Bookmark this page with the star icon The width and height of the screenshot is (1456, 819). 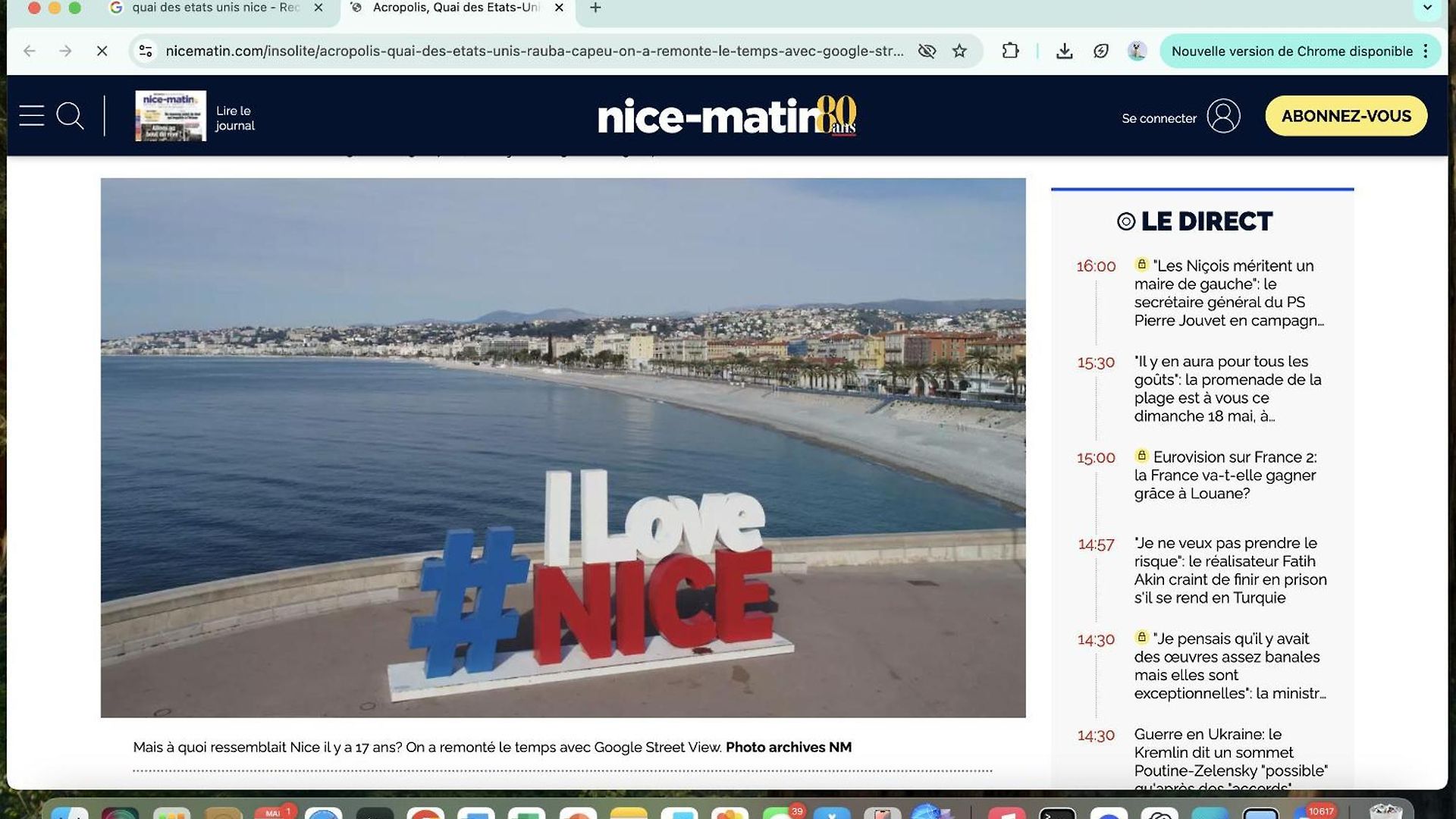click(x=960, y=51)
